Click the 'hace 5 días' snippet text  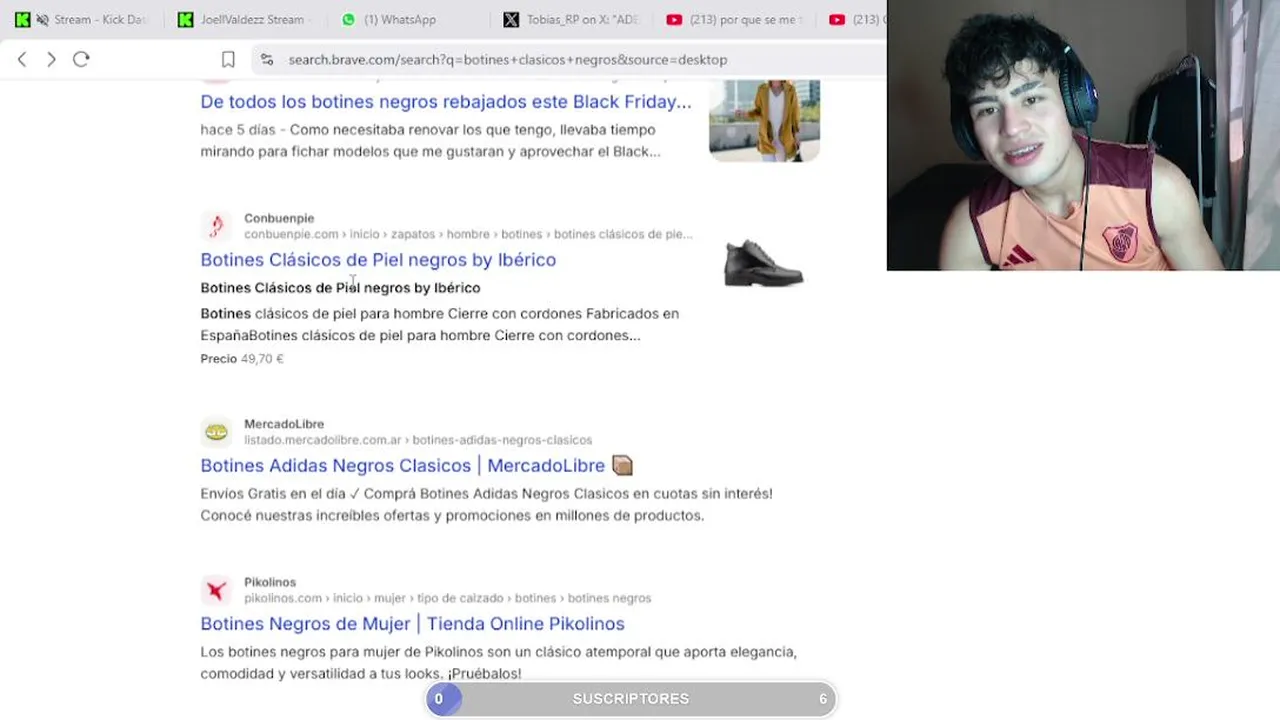tap(240, 129)
